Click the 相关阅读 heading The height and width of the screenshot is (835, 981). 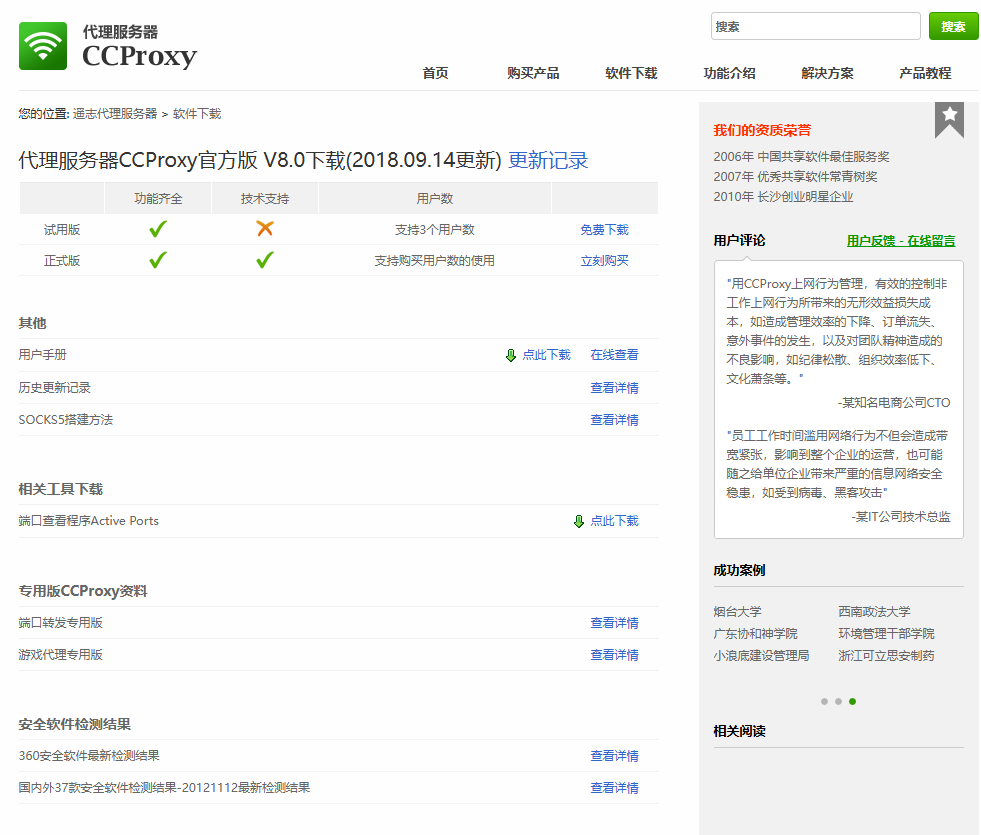(x=740, y=731)
